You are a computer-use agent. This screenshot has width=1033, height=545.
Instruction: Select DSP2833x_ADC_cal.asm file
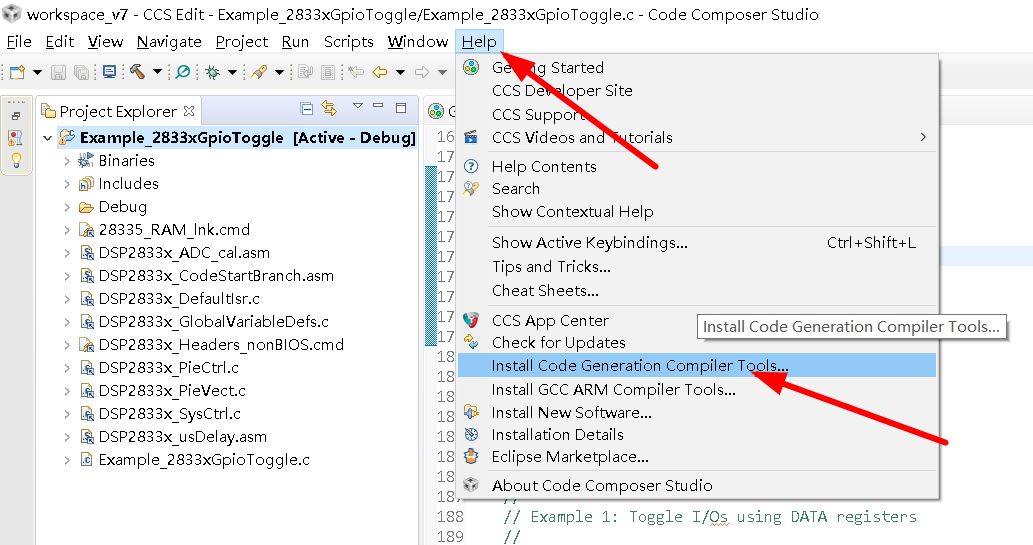[184, 252]
